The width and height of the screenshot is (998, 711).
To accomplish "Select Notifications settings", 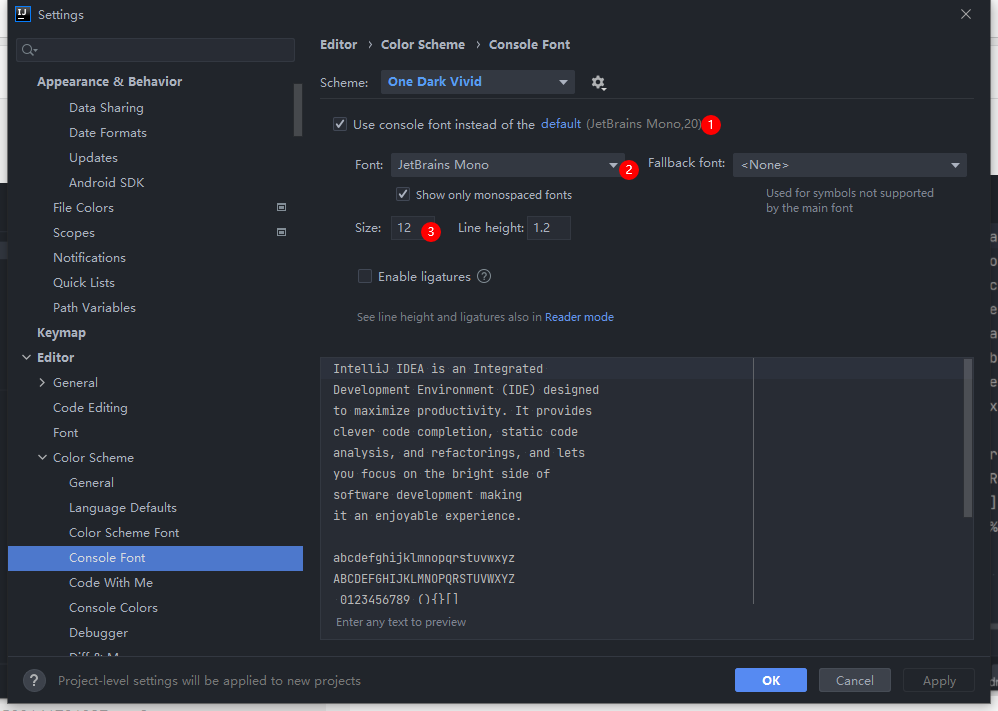I will pyautogui.click(x=89, y=257).
